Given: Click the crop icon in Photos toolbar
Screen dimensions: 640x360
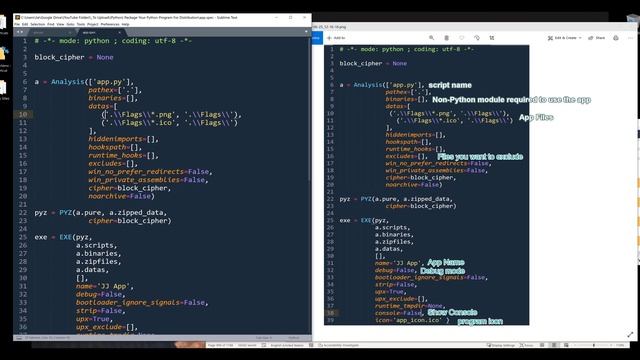Looking at the screenshot, I should click(x=492, y=38).
